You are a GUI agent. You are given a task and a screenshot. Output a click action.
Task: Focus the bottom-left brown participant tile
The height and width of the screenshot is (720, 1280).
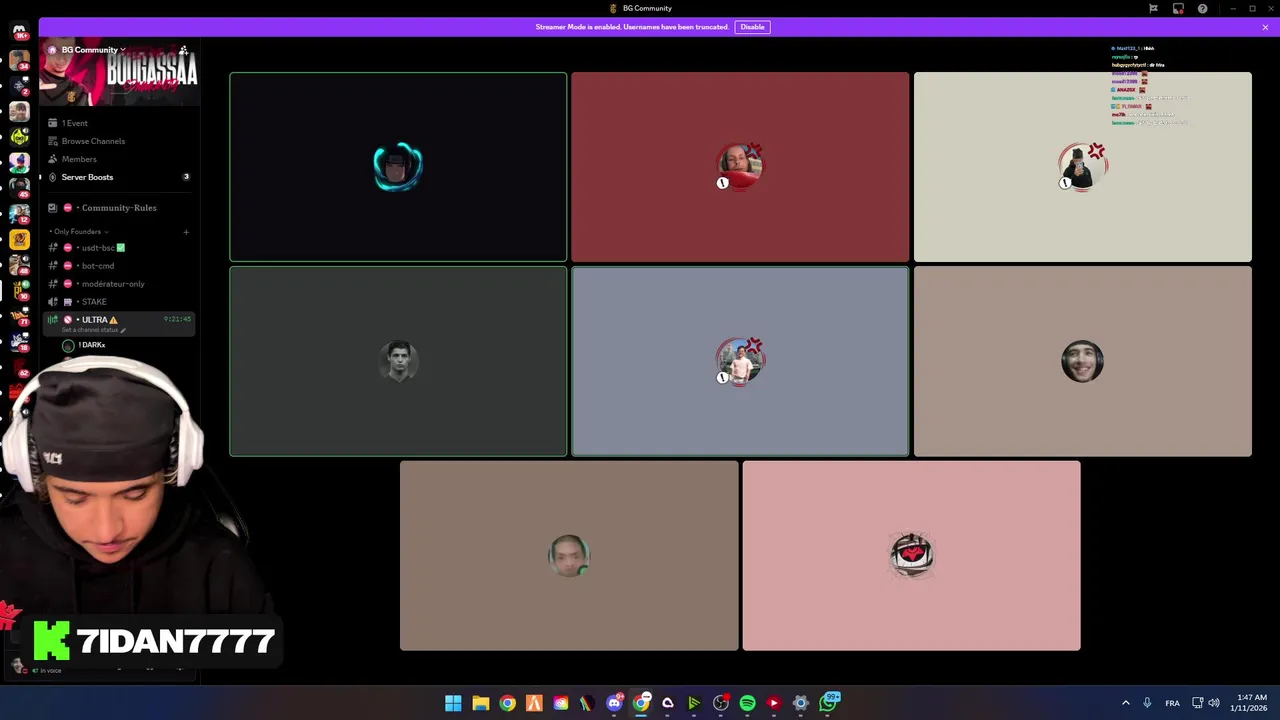[x=569, y=556]
